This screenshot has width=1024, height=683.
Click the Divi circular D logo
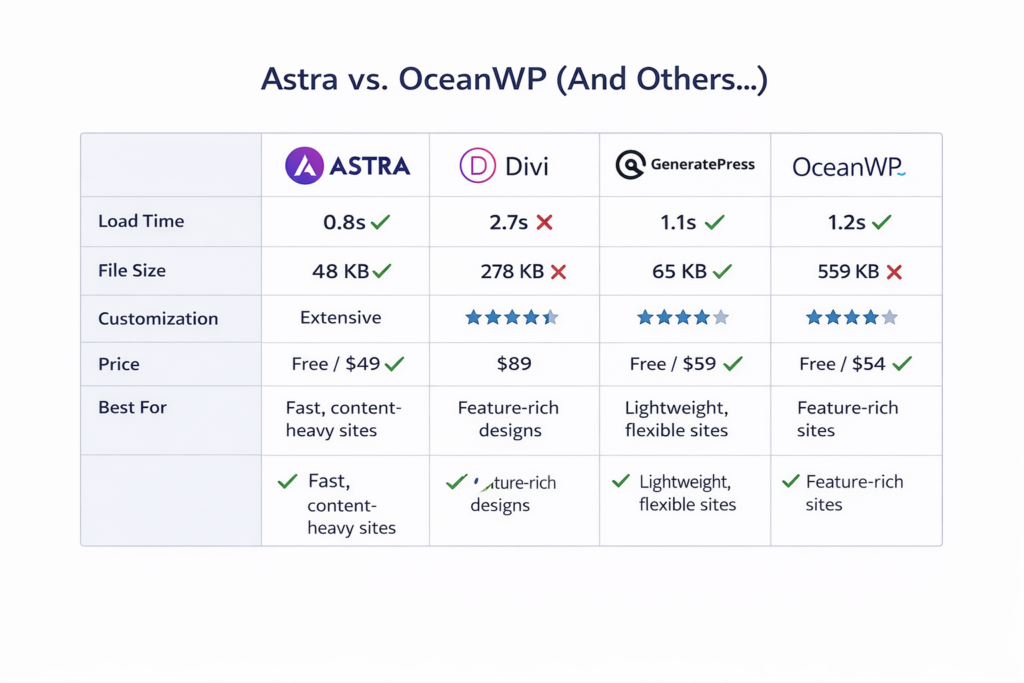(x=478, y=166)
